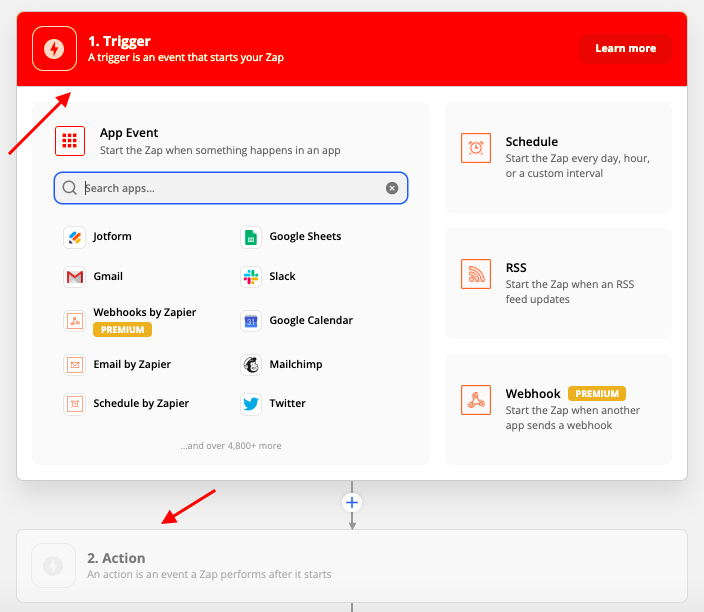
Task: Select the Twitter label
Action: [x=287, y=403]
